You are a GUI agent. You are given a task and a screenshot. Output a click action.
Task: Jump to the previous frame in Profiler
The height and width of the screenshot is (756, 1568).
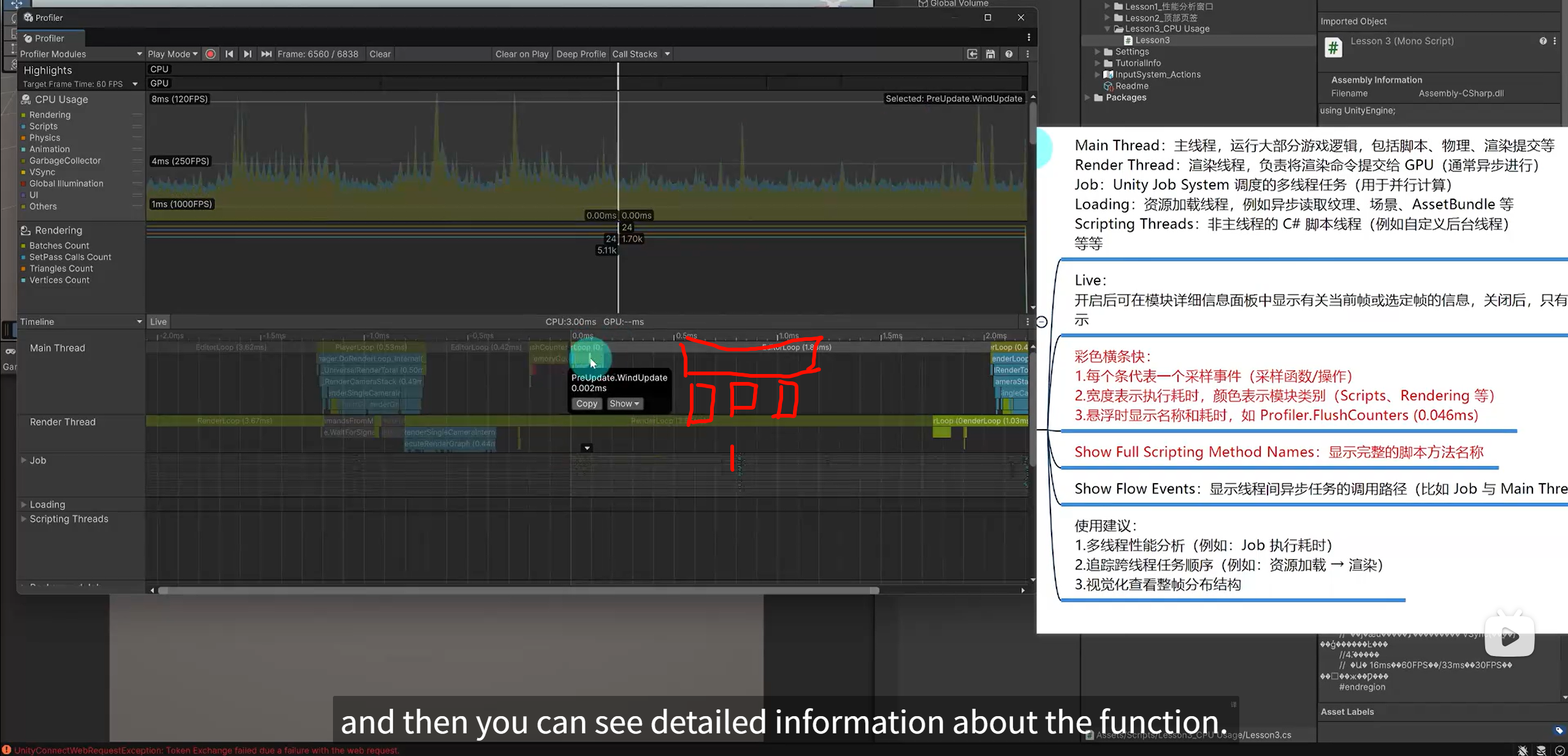point(229,54)
